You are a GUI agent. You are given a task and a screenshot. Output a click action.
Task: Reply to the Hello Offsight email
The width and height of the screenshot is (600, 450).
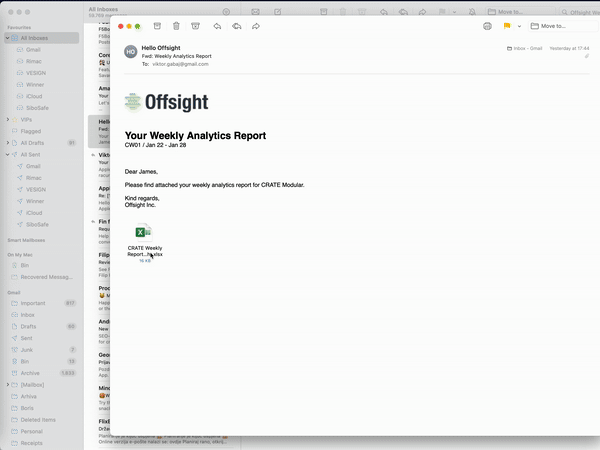217,26
